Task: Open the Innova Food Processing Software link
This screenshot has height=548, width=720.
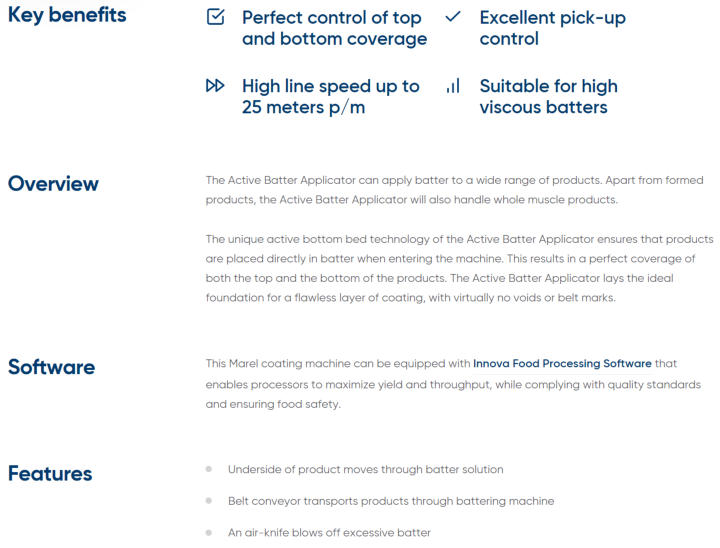Action: pyautogui.click(x=562, y=363)
